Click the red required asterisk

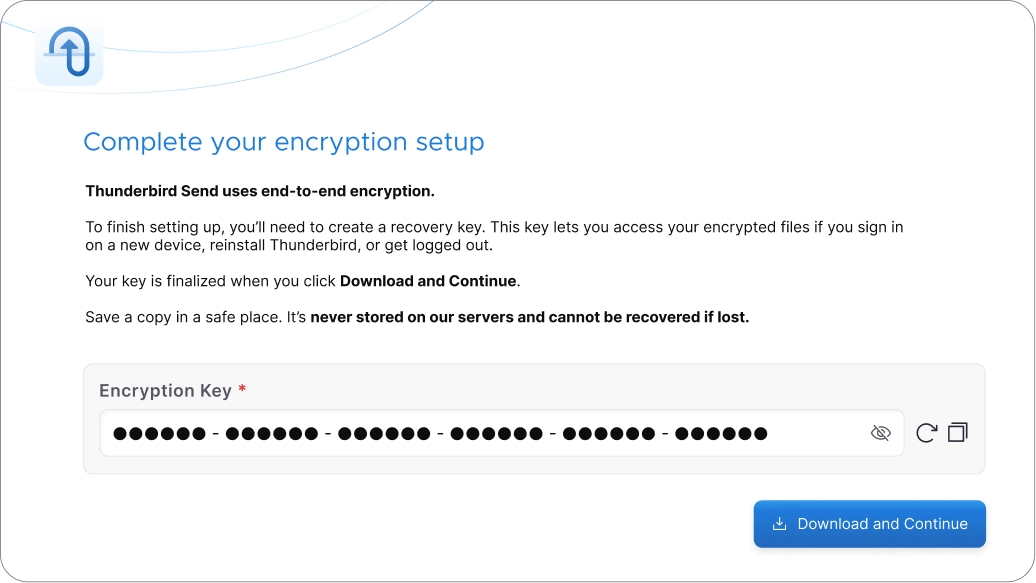[x=242, y=390]
